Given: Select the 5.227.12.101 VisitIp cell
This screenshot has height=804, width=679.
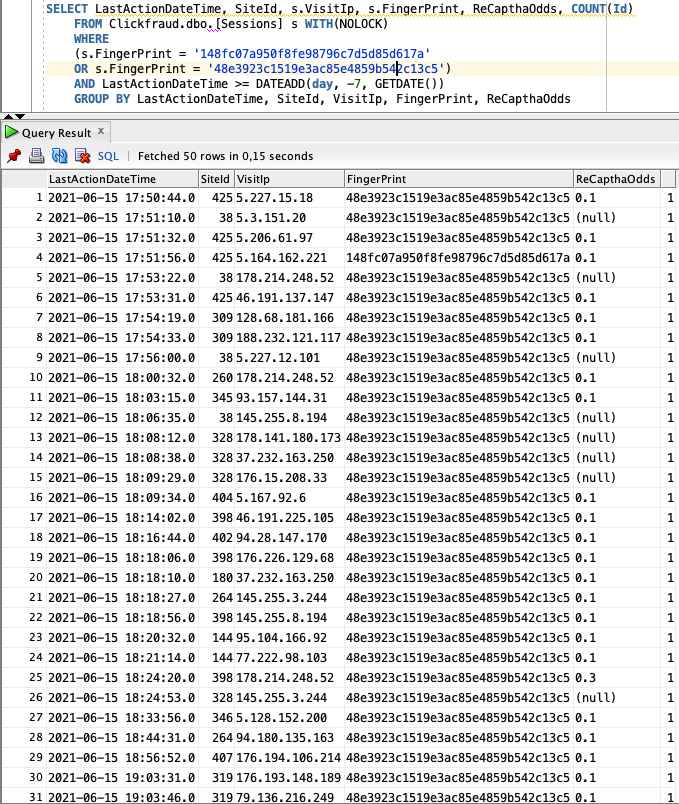Looking at the screenshot, I should coord(289,358).
